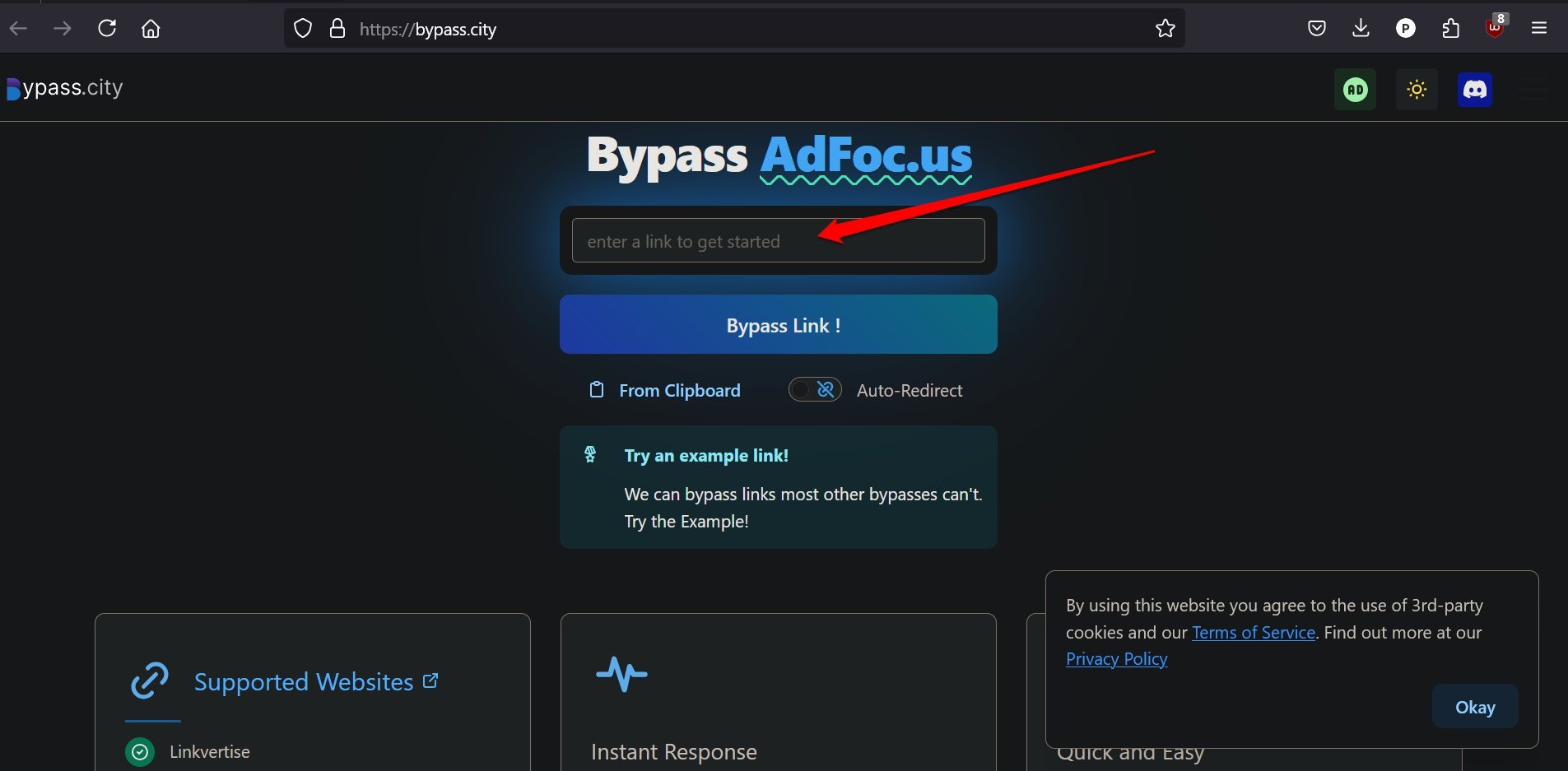Select From Clipboard option
The height and width of the screenshot is (771, 1568).
[x=679, y=390]
